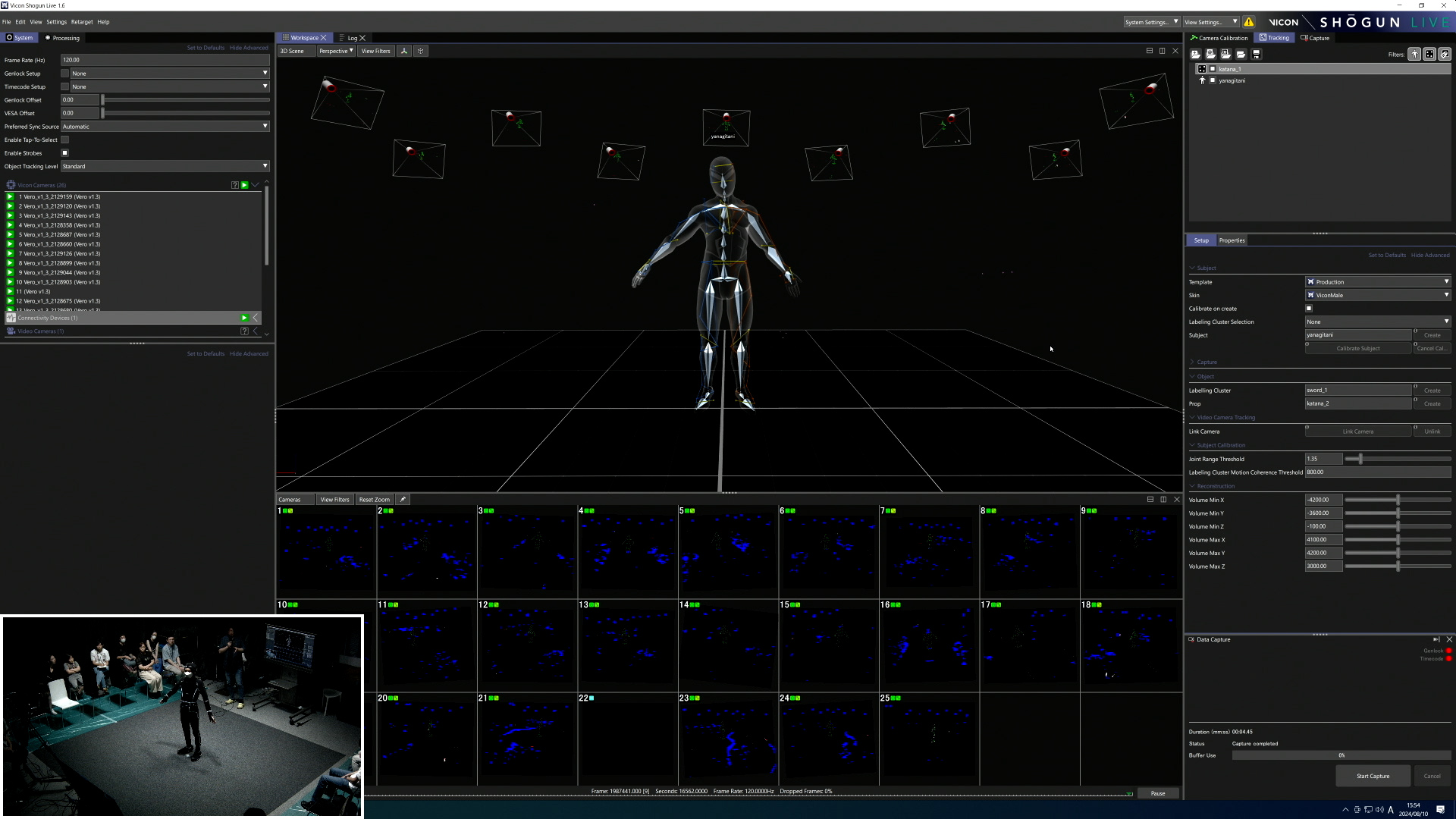Adjust the Joint Range Threshold slider
1456x819 pixels.
1360,459
